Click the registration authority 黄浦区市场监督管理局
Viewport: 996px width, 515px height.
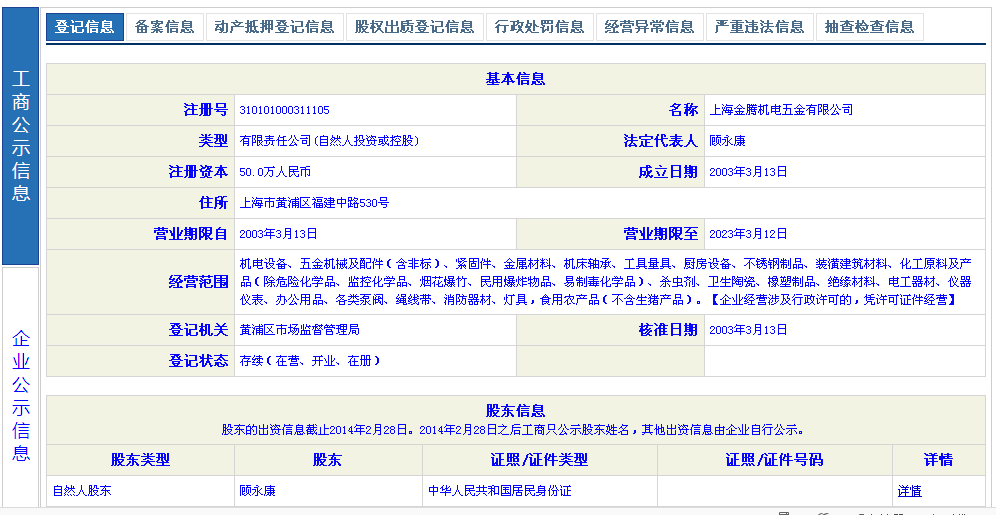tap(299, 330)
